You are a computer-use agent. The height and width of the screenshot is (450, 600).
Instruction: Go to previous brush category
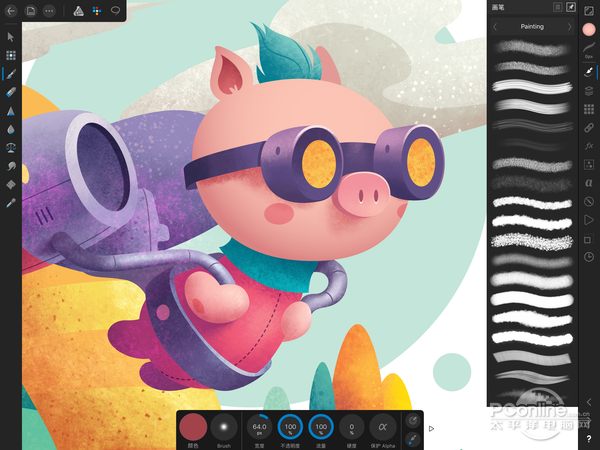[495, 27]
